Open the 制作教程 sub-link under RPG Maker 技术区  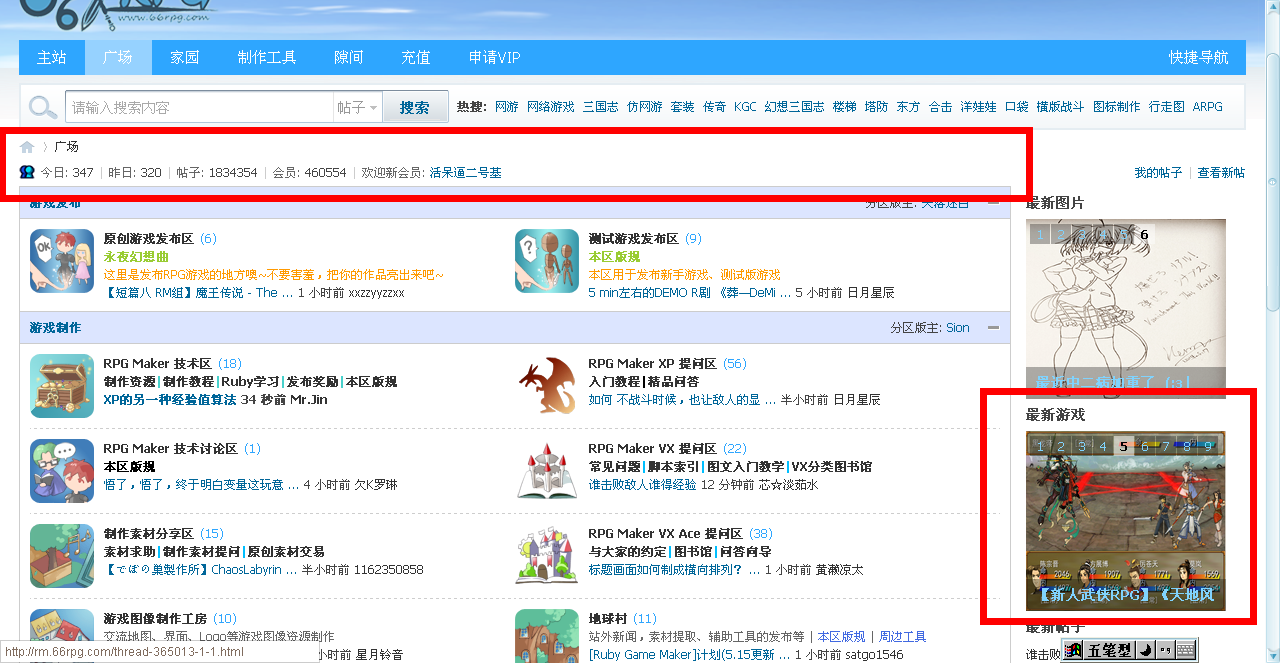[x=190, y=382]
